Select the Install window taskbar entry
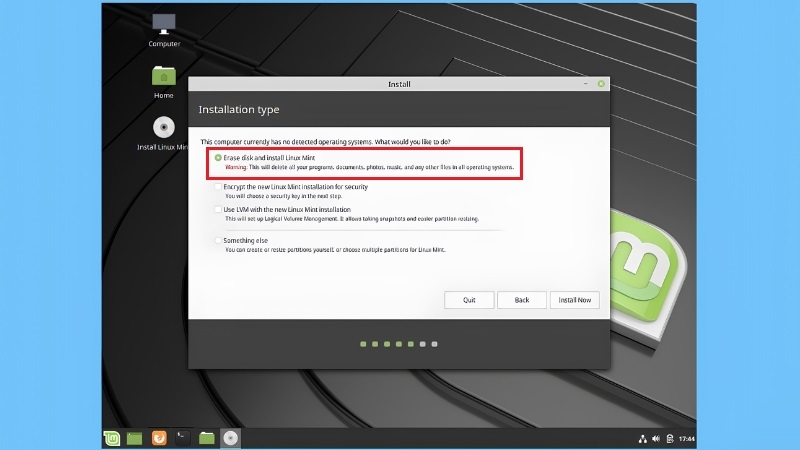The height and width of the screenshot is (450, 800). [x=231, y=438]
